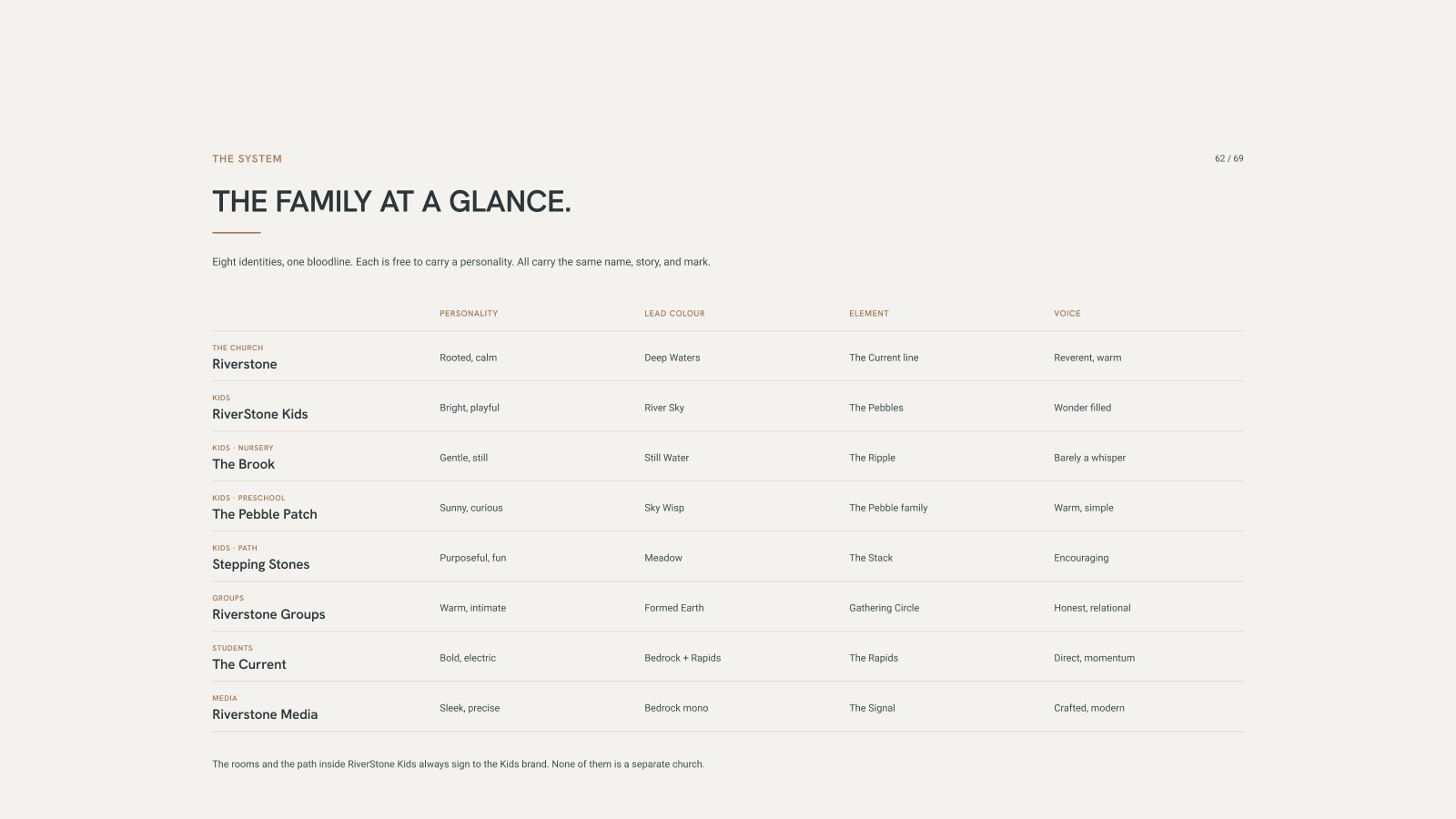This screenshot has height=819, width=1456.
Task: Click 'The Rapids' cell
Action: [874, 658]
